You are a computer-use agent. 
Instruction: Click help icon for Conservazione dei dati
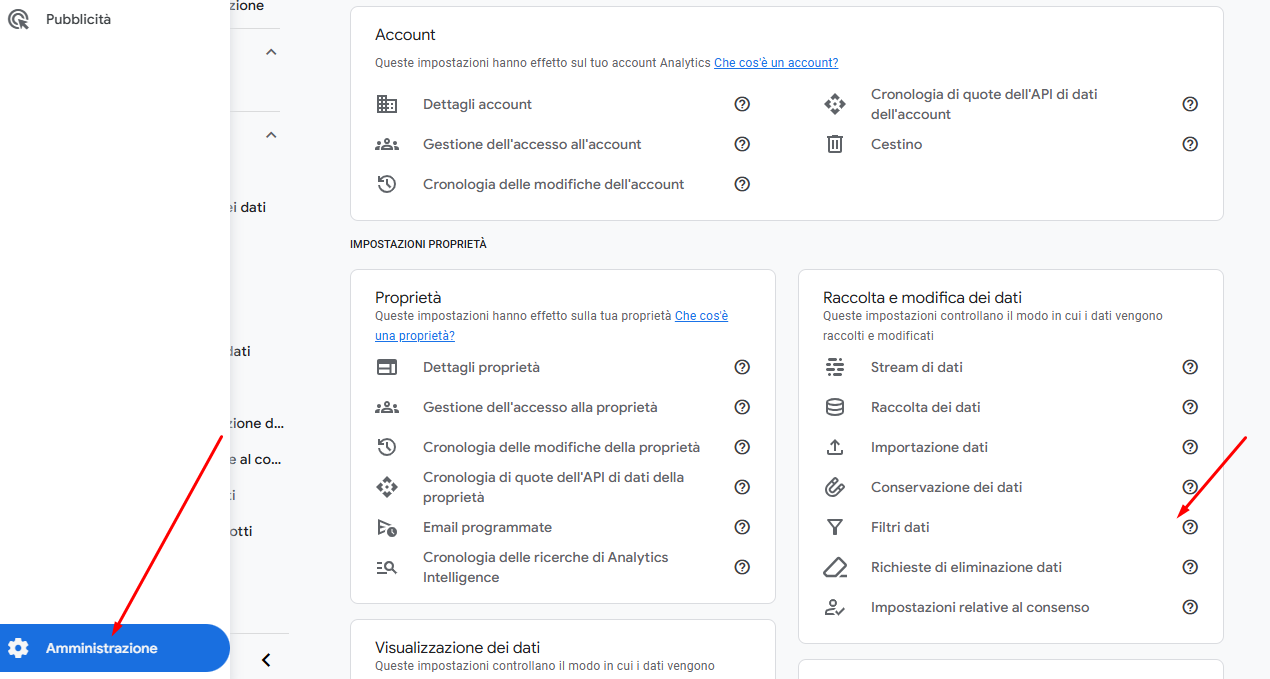pyautogui.click(x=1190, y=487)
